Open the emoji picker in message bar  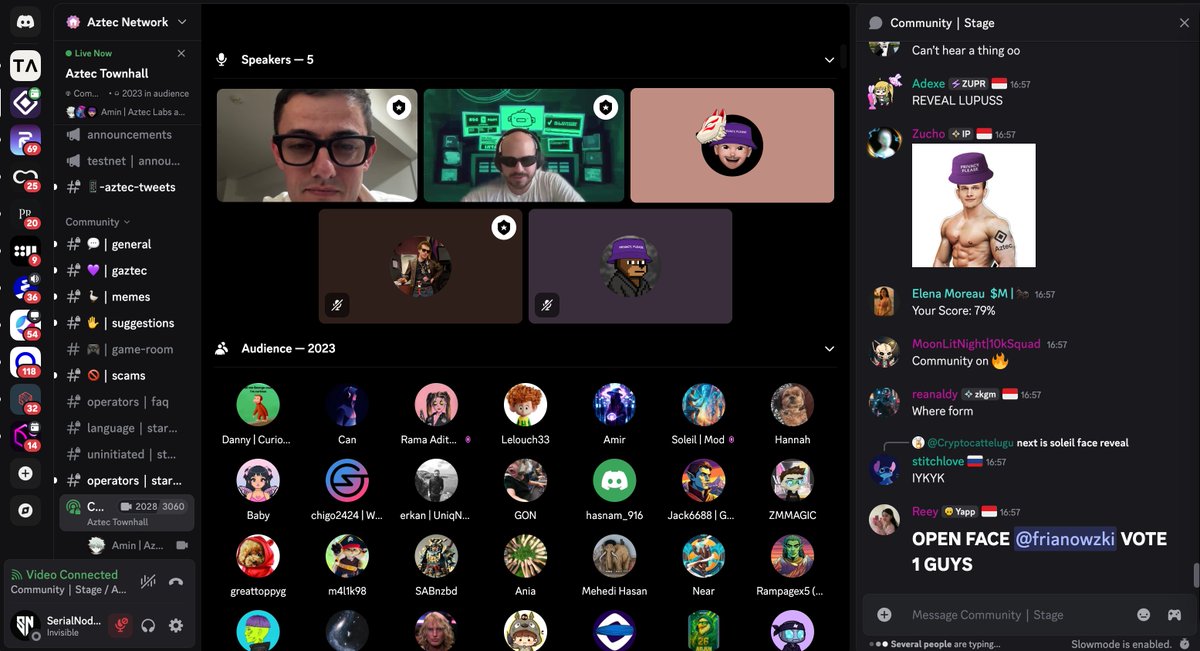pyautogui.click(x=1145, y=614)
